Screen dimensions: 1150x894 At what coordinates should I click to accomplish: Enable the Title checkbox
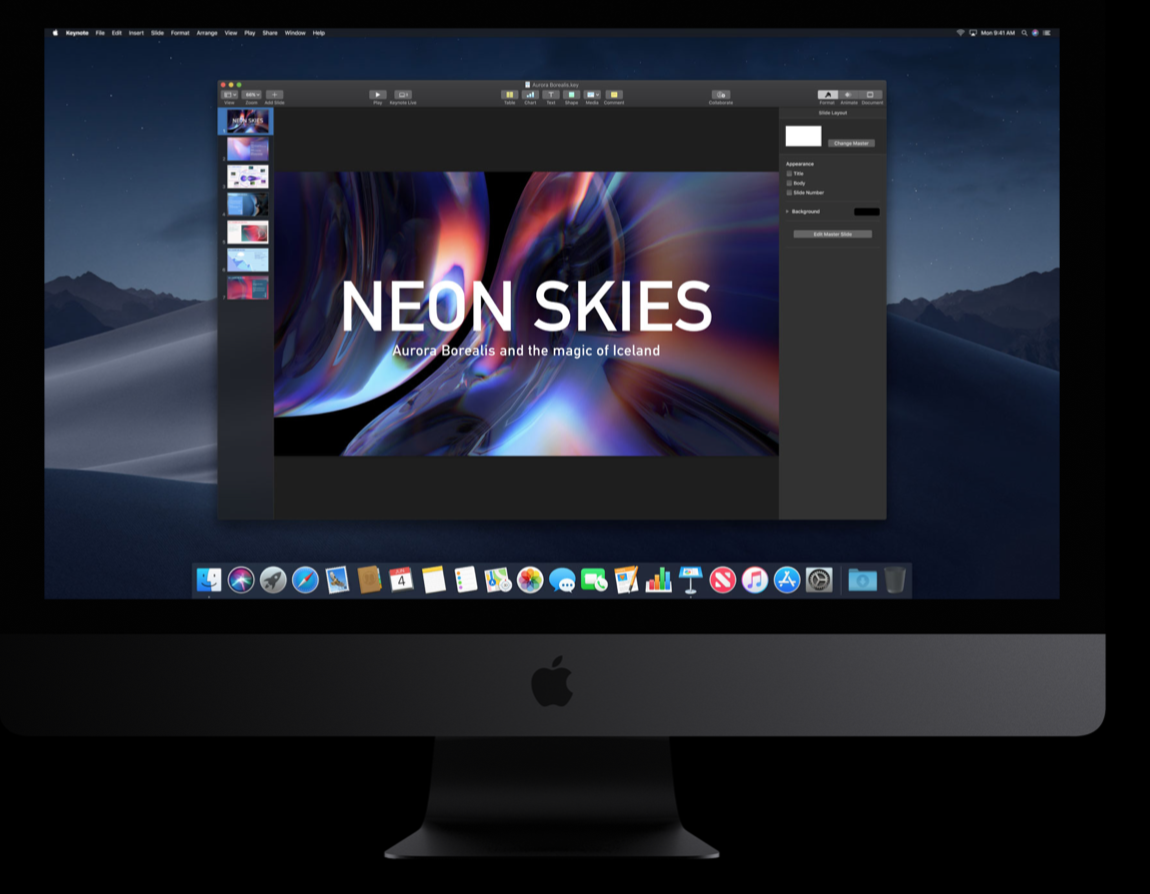(789, 174)
